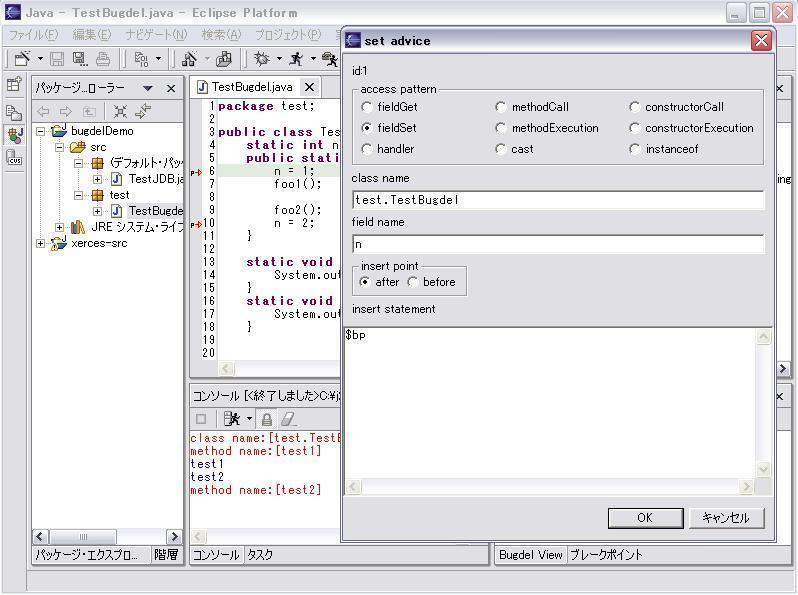The image size is (798, 595).
Task: Click the Up folder icon in Package Explorer
Action: pyautogui.click(x=89, y=111)
